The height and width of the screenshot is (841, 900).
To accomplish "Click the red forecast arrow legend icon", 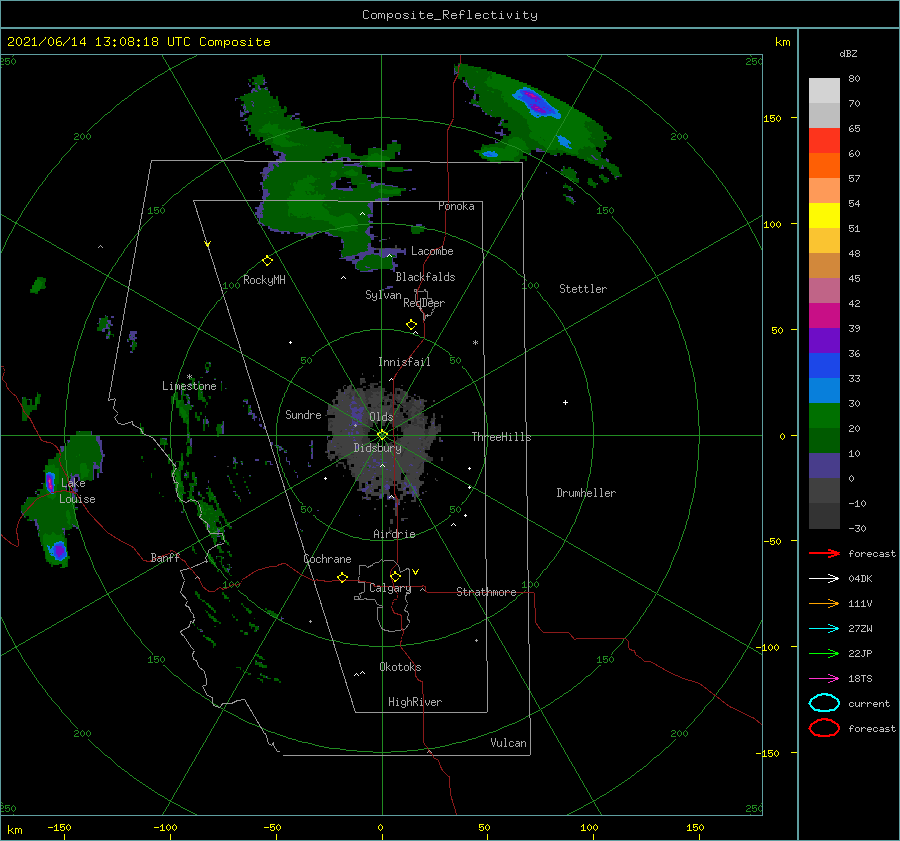I will (x=824, y=553).
